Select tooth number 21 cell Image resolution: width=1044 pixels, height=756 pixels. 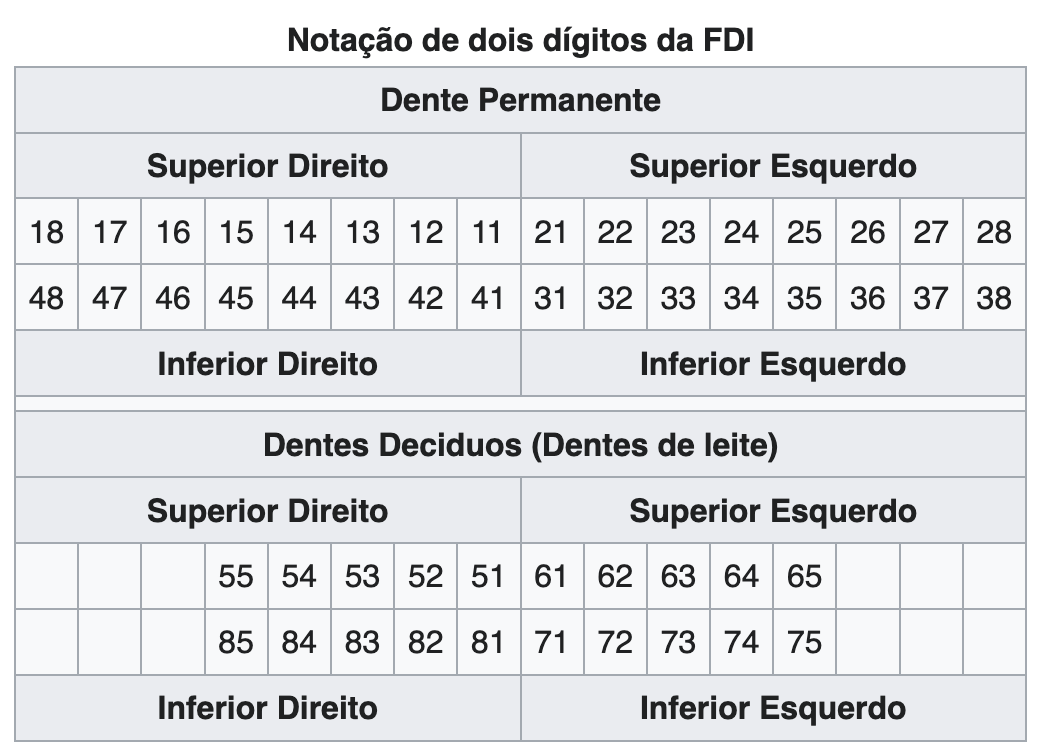pos(551,232)
